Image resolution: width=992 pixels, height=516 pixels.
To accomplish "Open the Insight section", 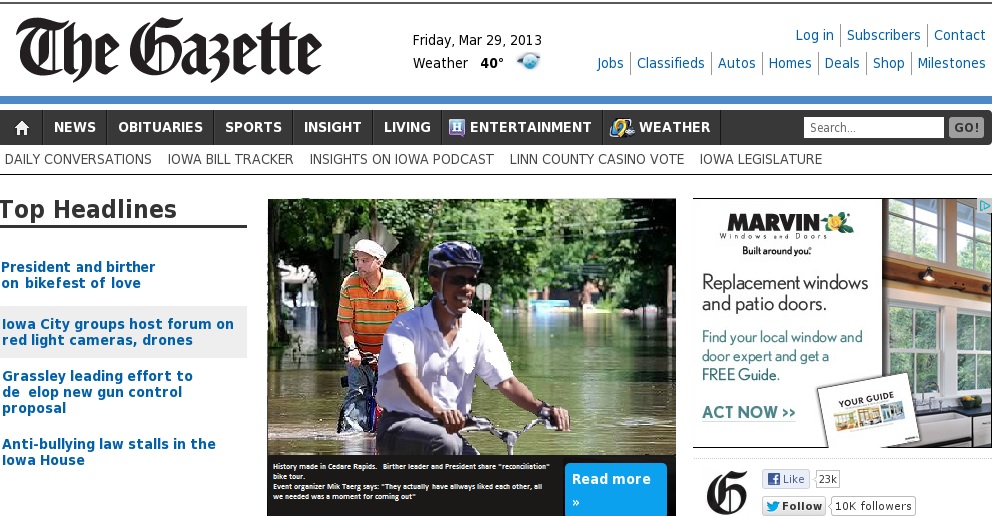I will tap(332, 127).
